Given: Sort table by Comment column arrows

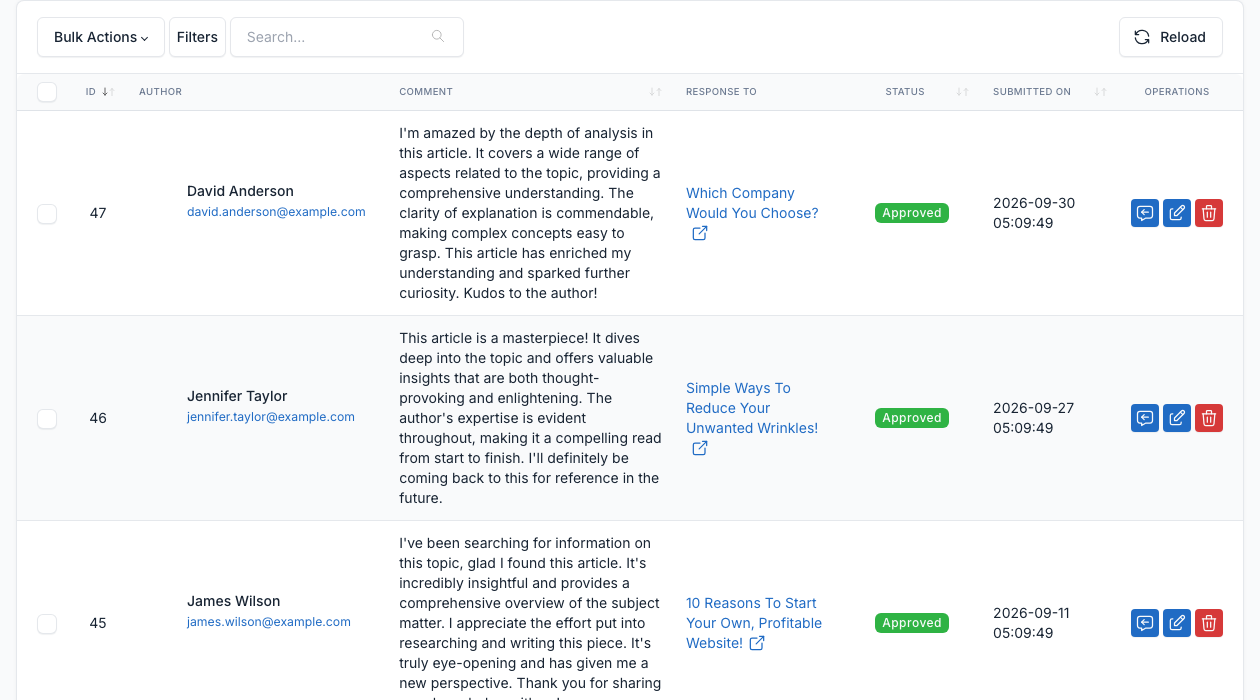Looking at the screenshot, I should (x=655, y=92).
